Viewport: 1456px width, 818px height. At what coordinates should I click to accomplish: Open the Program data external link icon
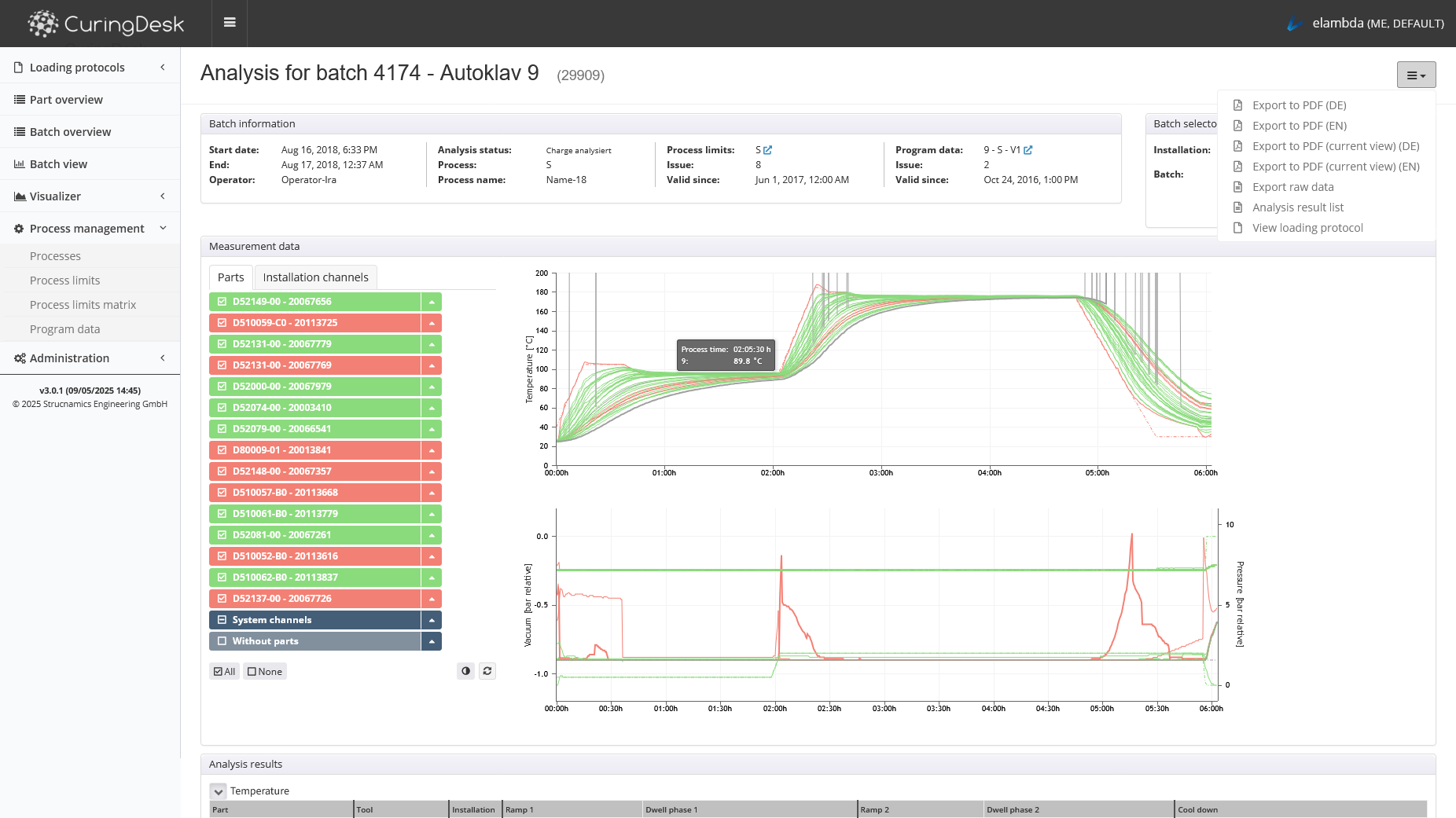(1028, 150)
